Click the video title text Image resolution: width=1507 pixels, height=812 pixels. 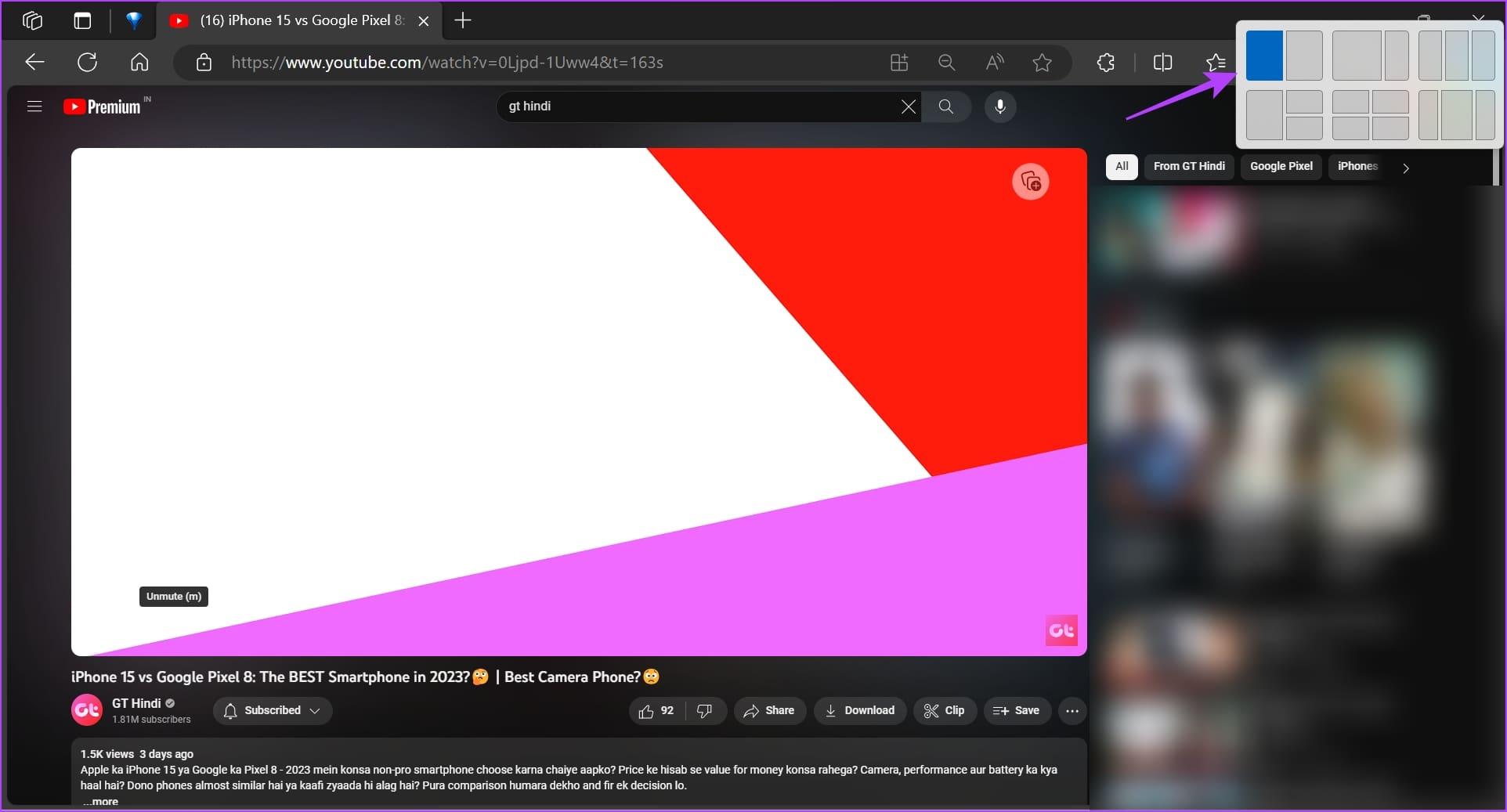[x=366, y=677]
